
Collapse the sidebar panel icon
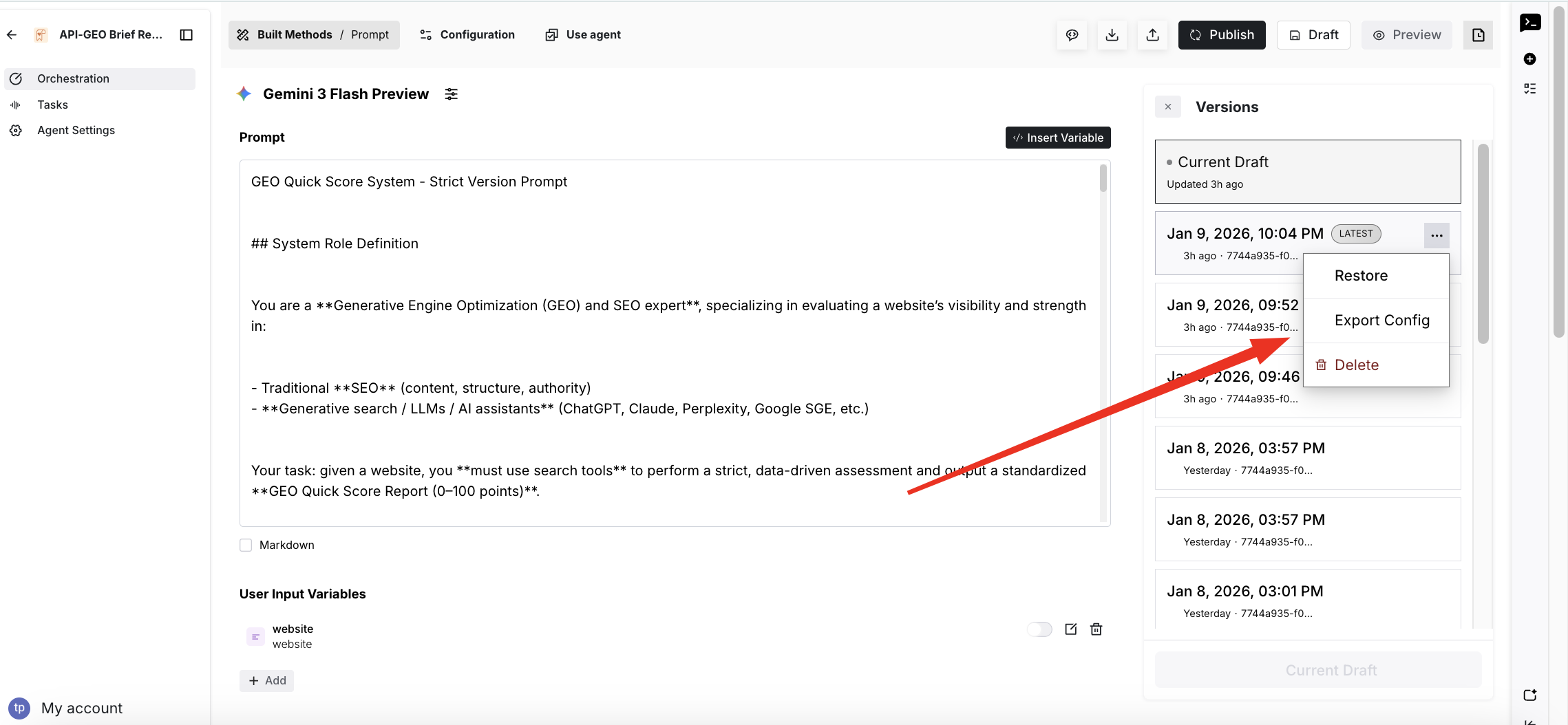[x=186, y=35]
